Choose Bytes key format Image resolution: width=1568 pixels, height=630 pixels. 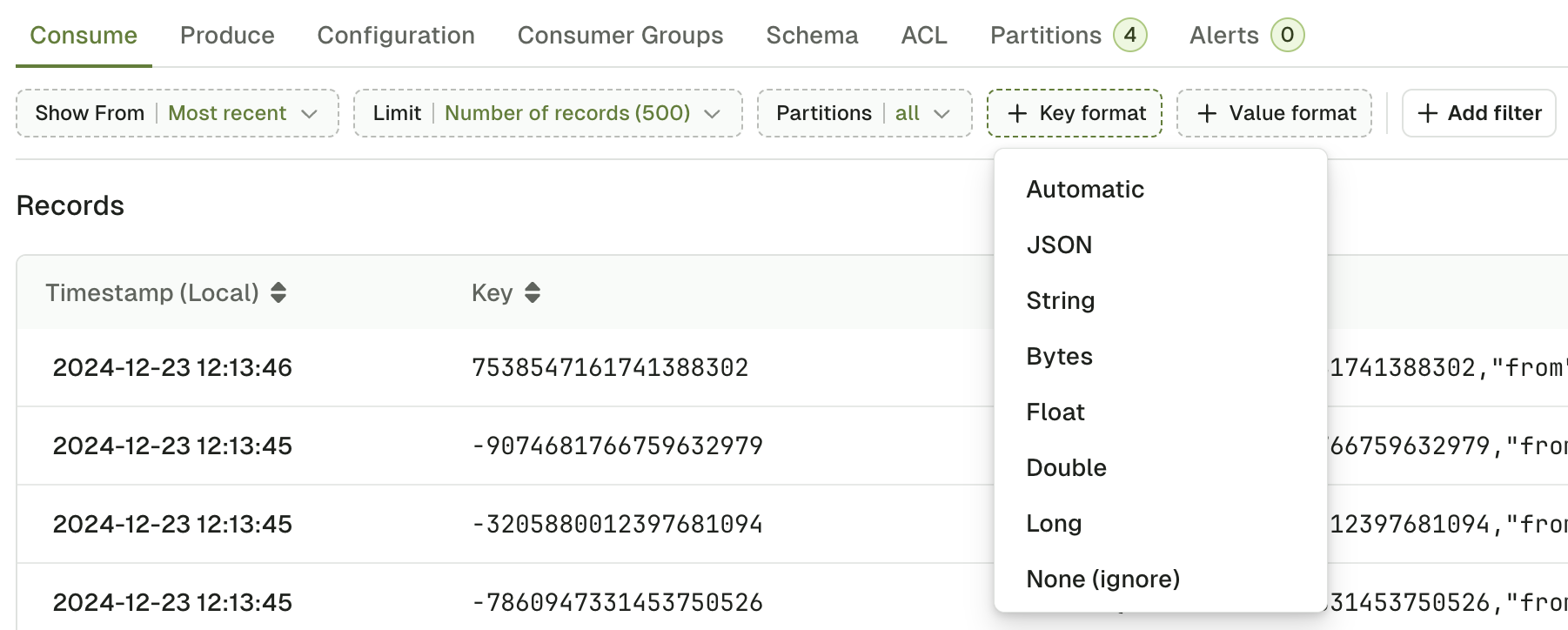[x=1160, y=357]
